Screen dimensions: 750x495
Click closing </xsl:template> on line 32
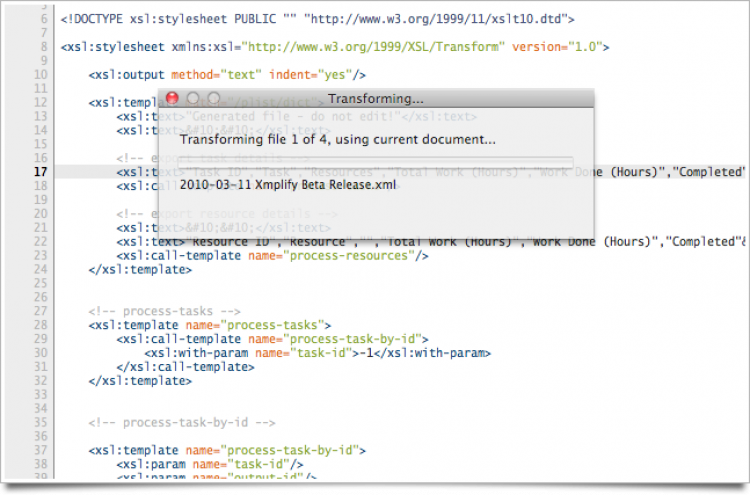coord(140,381)
